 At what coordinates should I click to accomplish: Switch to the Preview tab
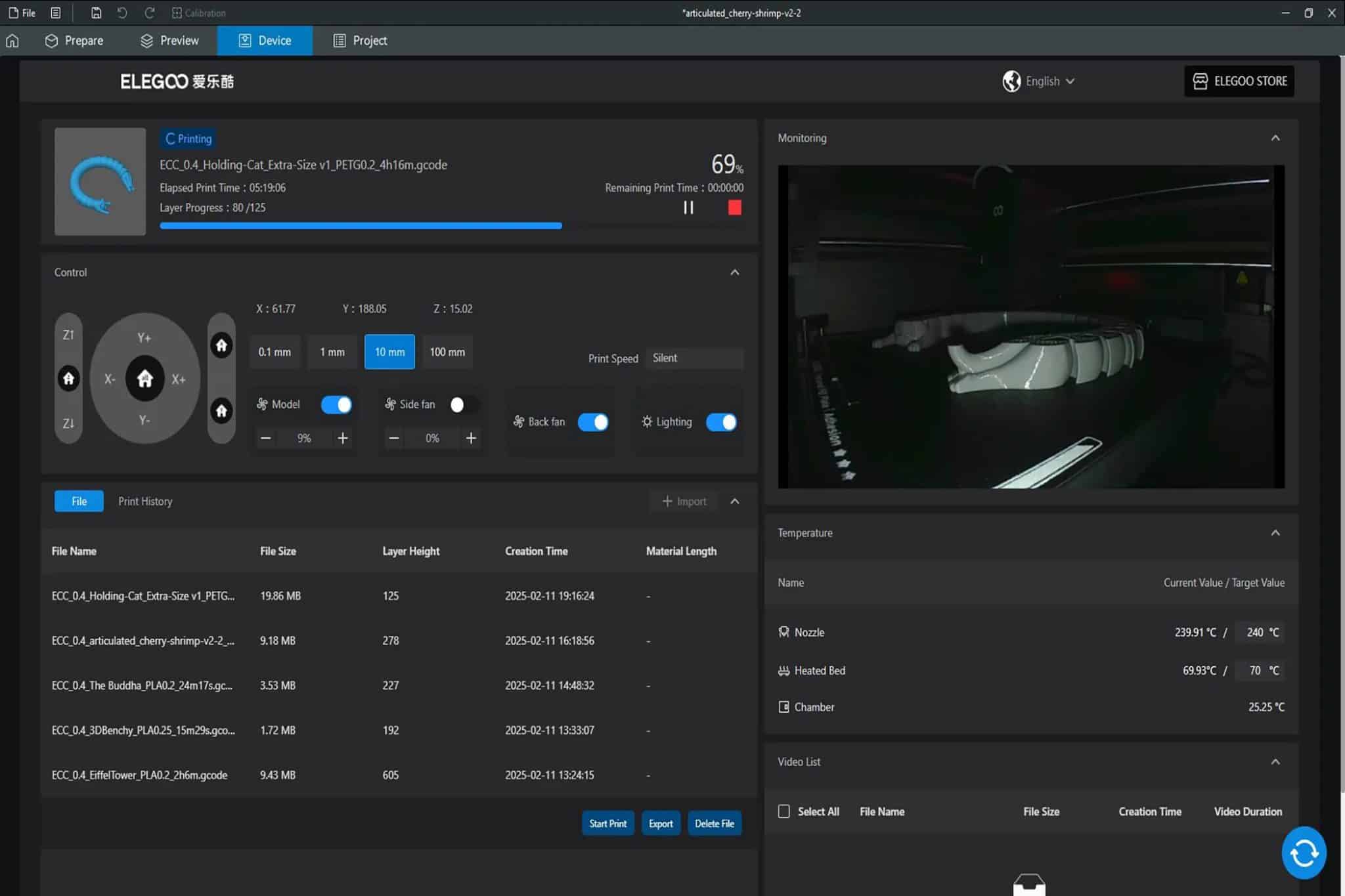pyautogui.click(x=170, y=40)
